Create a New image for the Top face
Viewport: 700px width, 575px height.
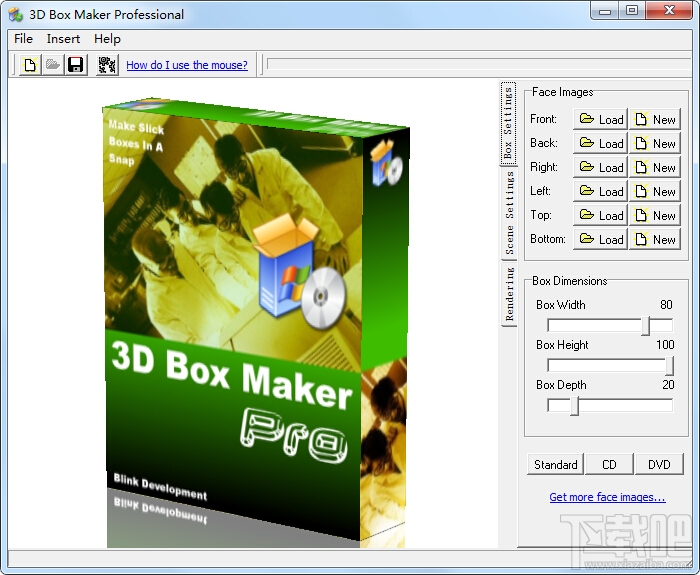point(655,215)
